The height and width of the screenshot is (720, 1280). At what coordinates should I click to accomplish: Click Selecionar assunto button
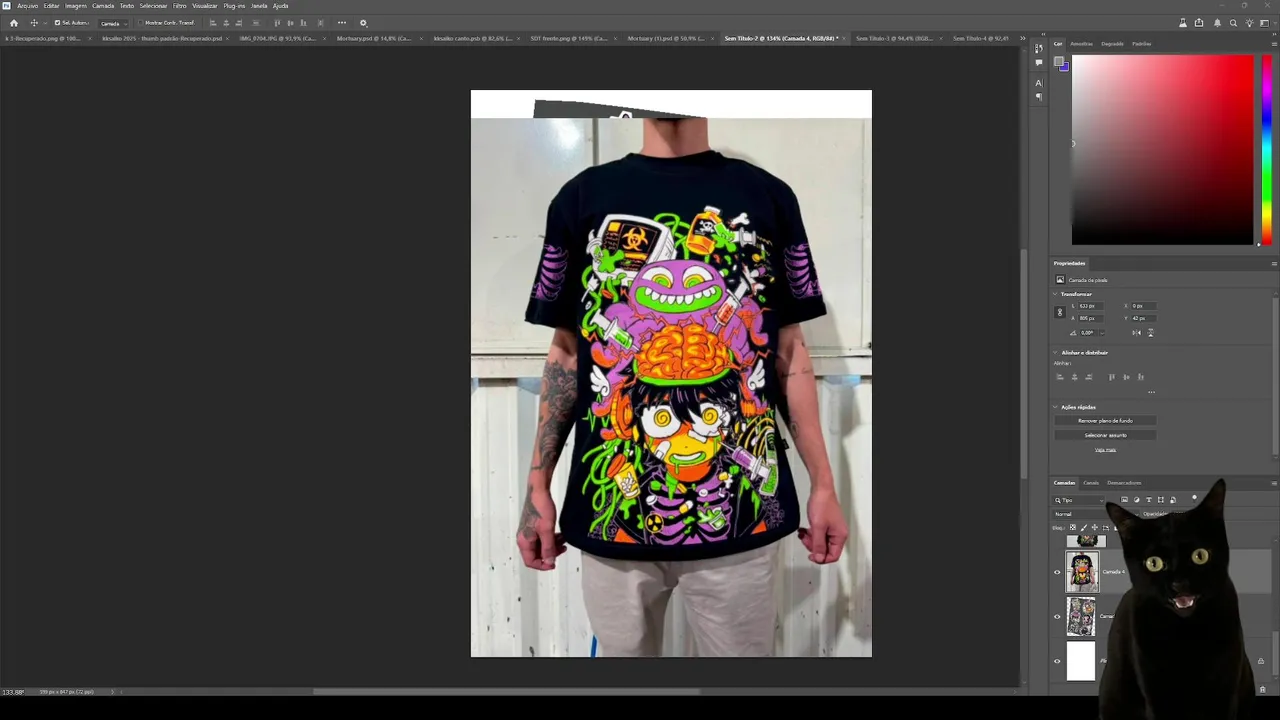1105,435
